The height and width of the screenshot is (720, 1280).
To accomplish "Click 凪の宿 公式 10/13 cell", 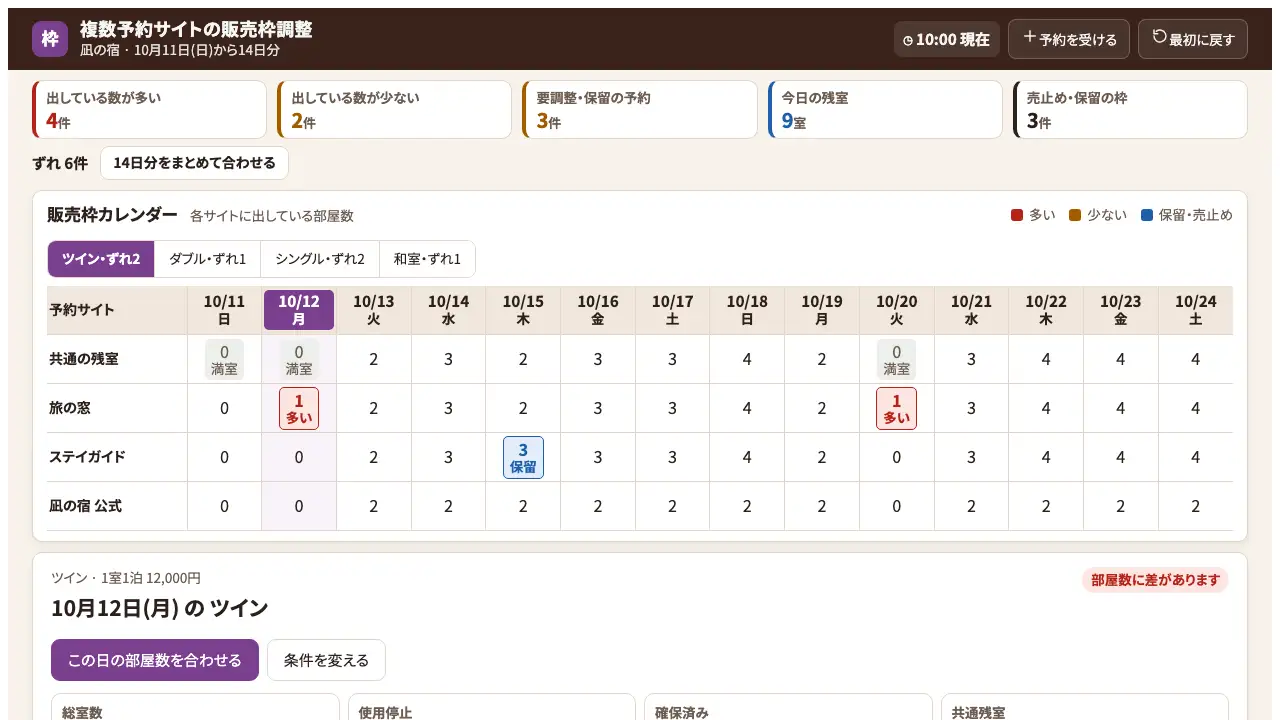I will [374, 506].
